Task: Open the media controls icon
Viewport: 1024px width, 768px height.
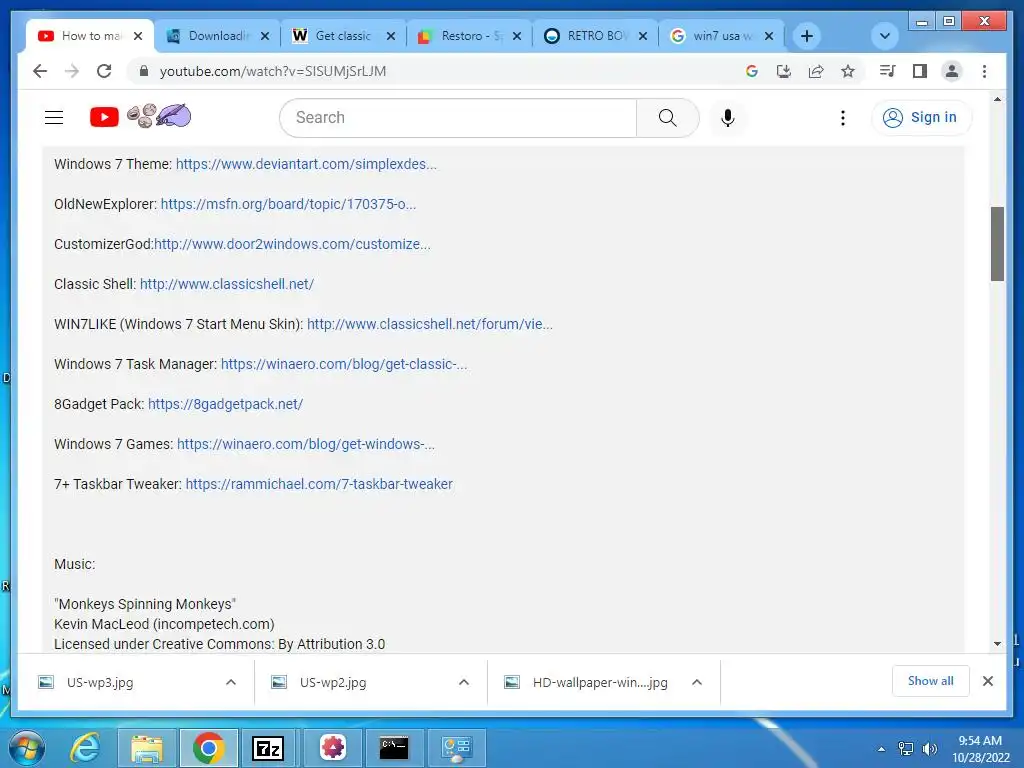Action: click(x=888, y=71)
